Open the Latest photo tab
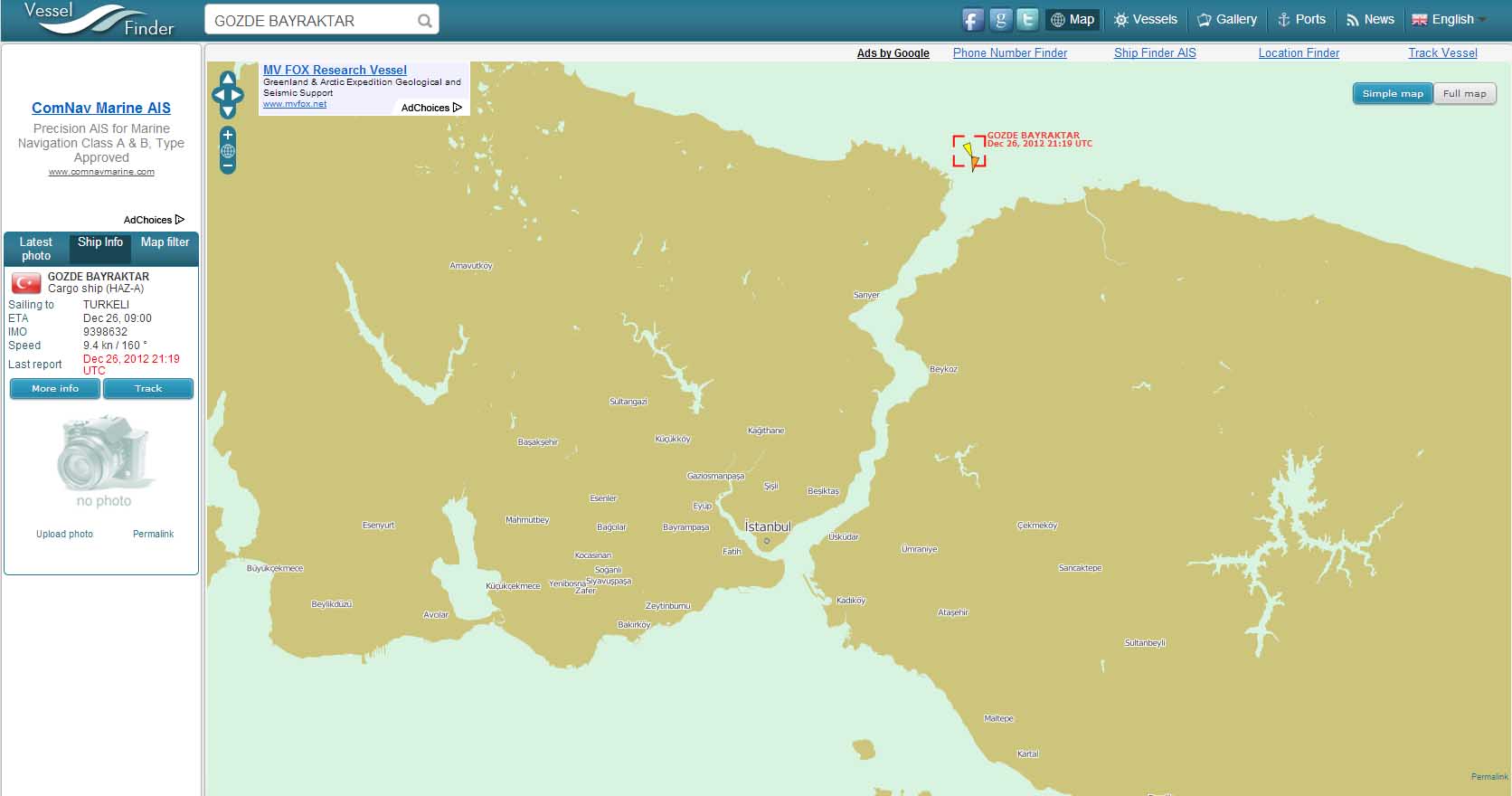Image resolution: width=1512 pixels, height=796 pixels. 36,249
